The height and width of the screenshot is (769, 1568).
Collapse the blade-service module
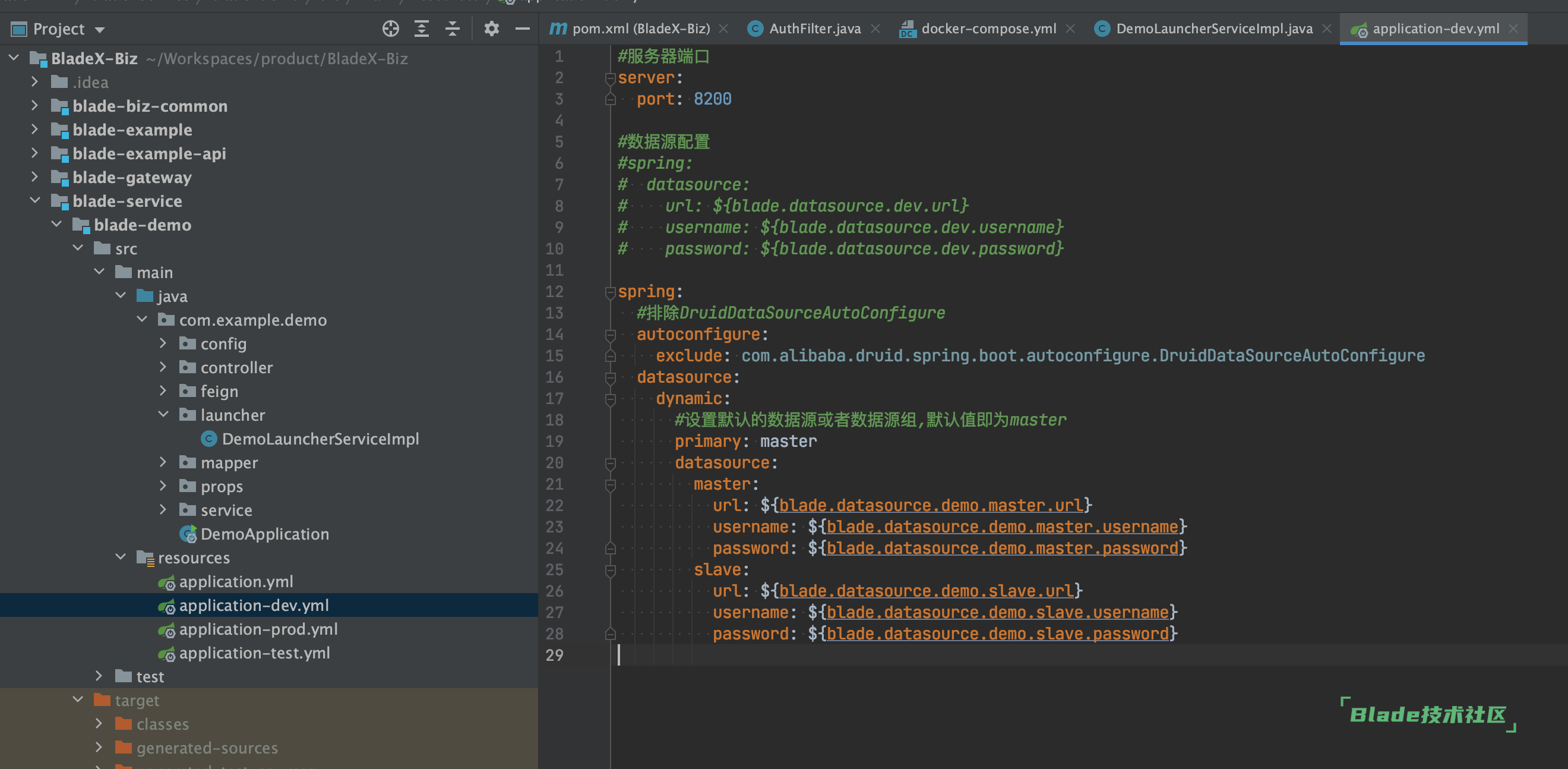[x=35, y=200]
